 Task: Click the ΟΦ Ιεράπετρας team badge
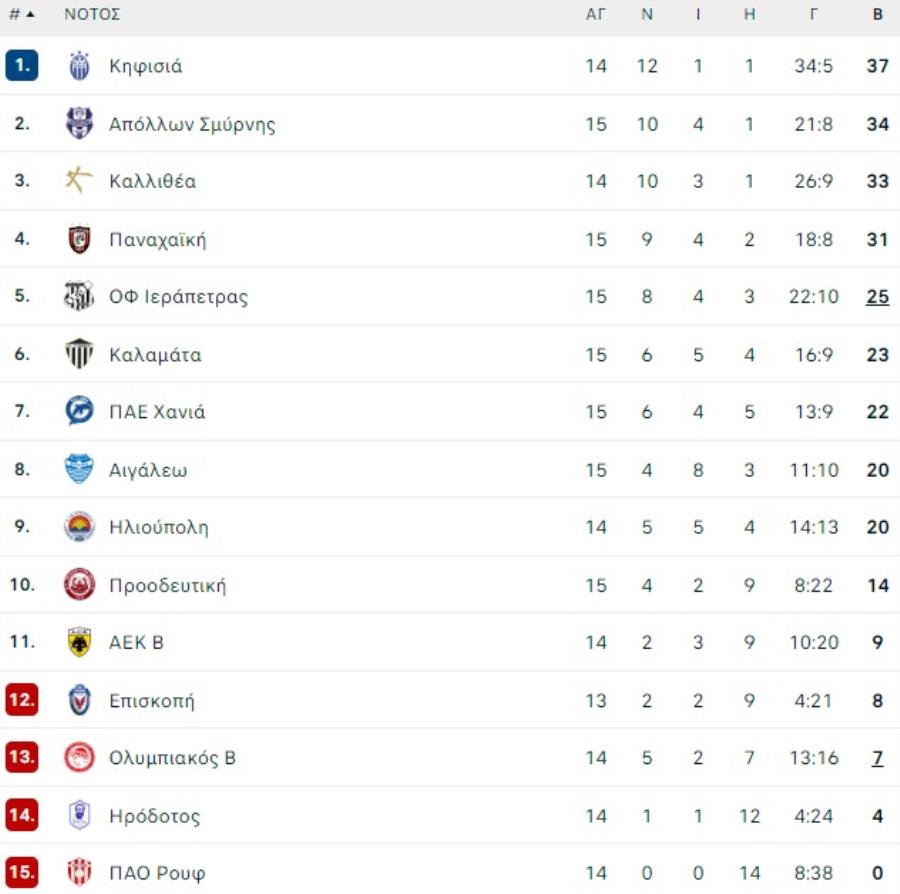[x=79, y=296]
